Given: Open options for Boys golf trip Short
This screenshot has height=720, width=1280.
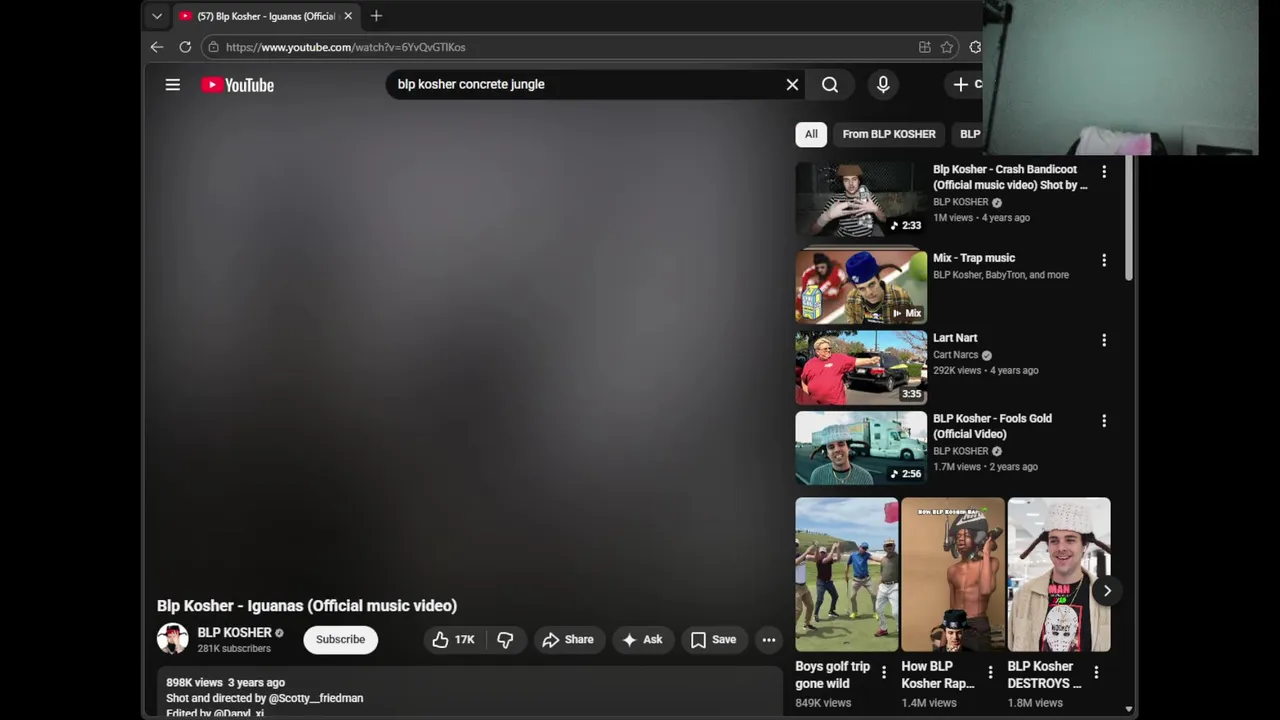Looking at the screenshot, I should click(884, 673).
